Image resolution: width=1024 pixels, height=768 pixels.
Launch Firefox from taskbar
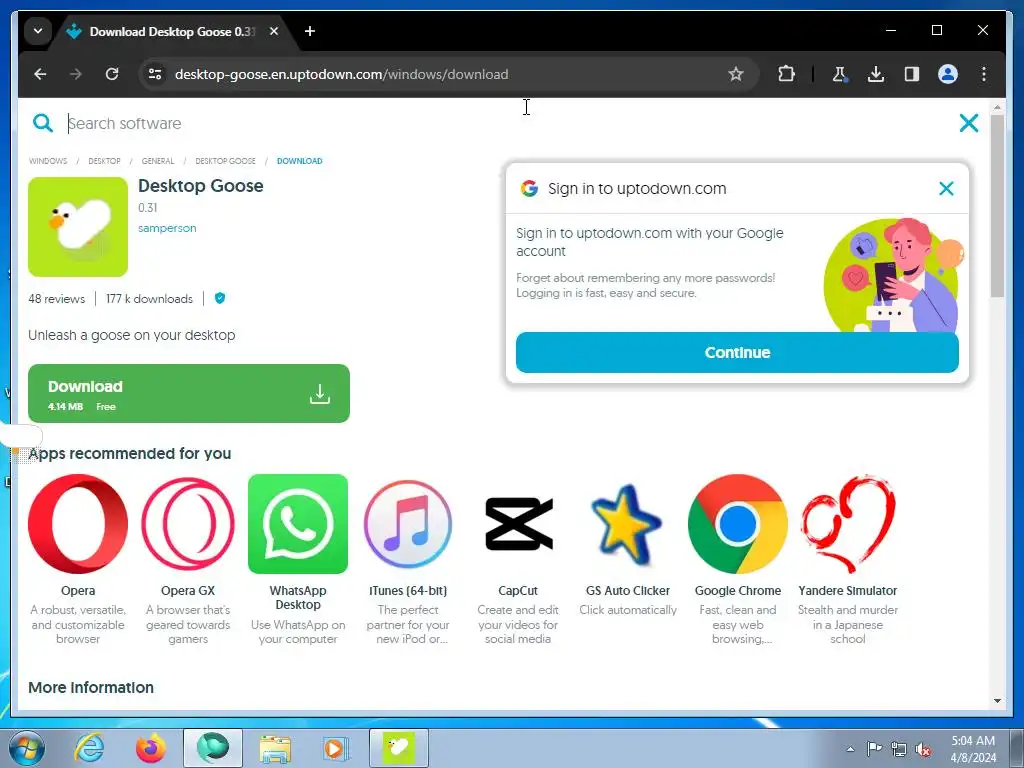tap(151, 748)
